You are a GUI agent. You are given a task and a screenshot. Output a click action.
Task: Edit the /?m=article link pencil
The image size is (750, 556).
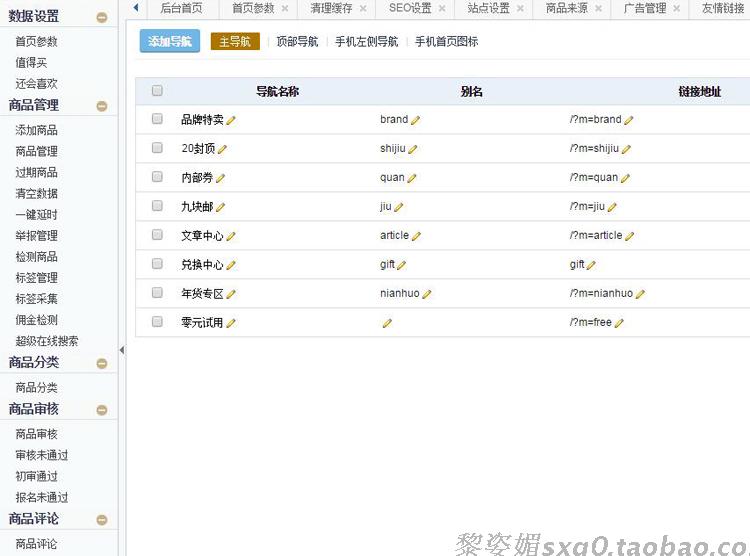coord(629,236)
